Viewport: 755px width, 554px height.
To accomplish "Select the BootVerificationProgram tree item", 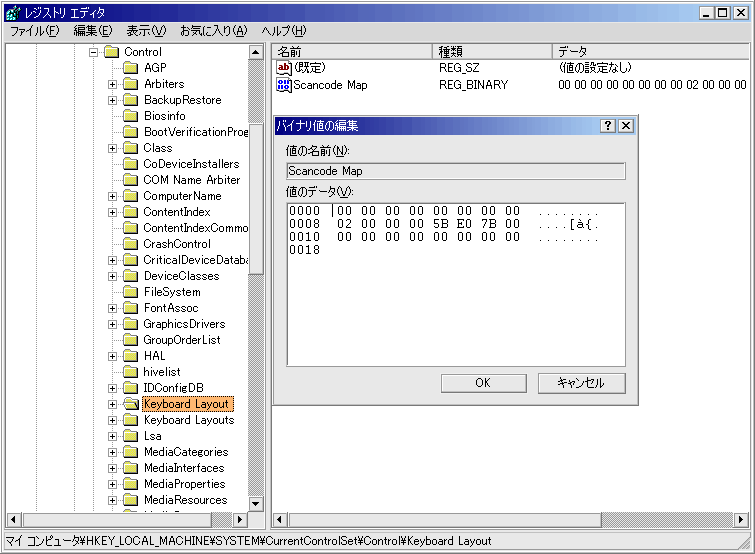I will point(195,132).
